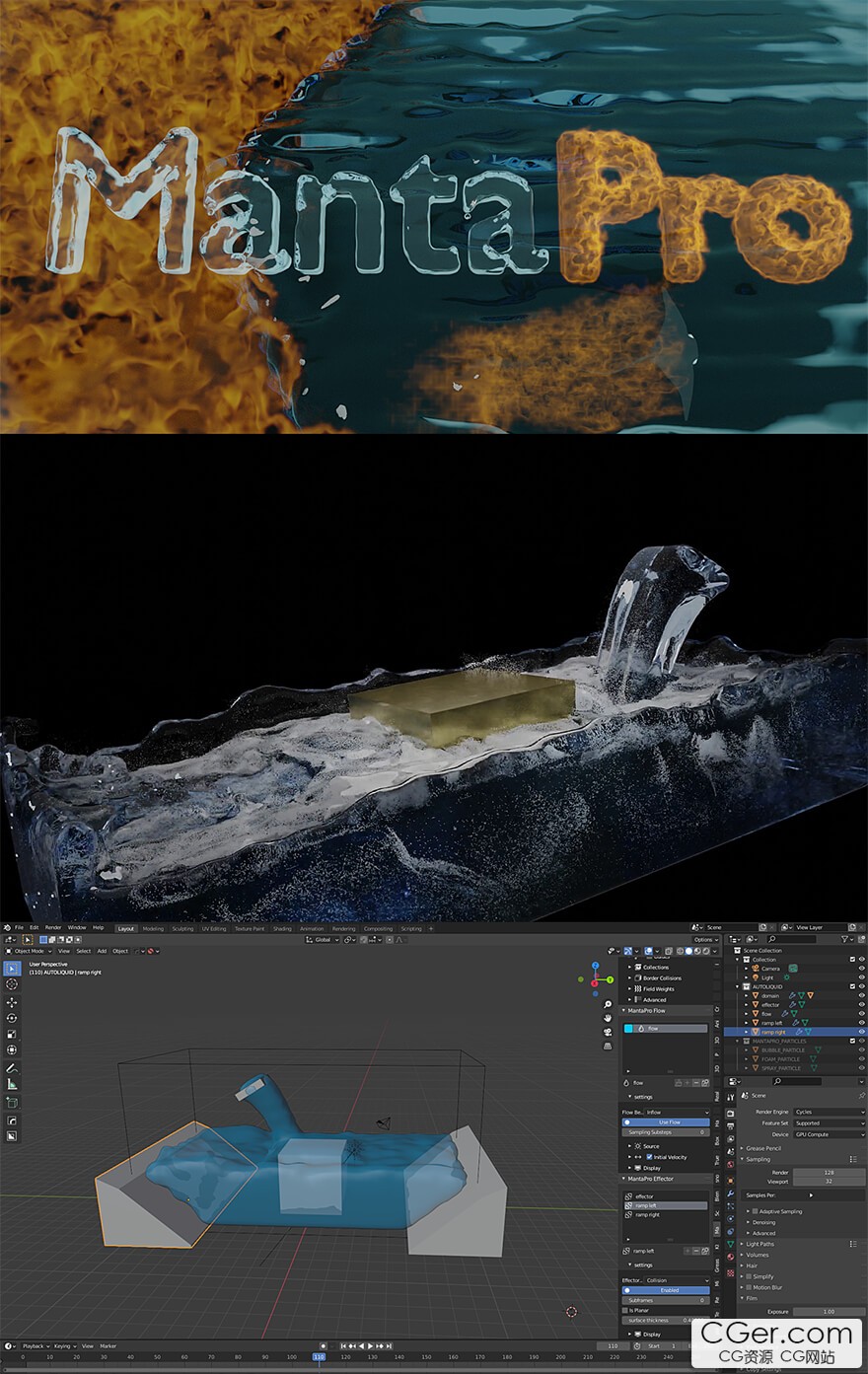Switch to the Sculpting workspace tab
868x1374 pixels.
click(x=183, y=928)
